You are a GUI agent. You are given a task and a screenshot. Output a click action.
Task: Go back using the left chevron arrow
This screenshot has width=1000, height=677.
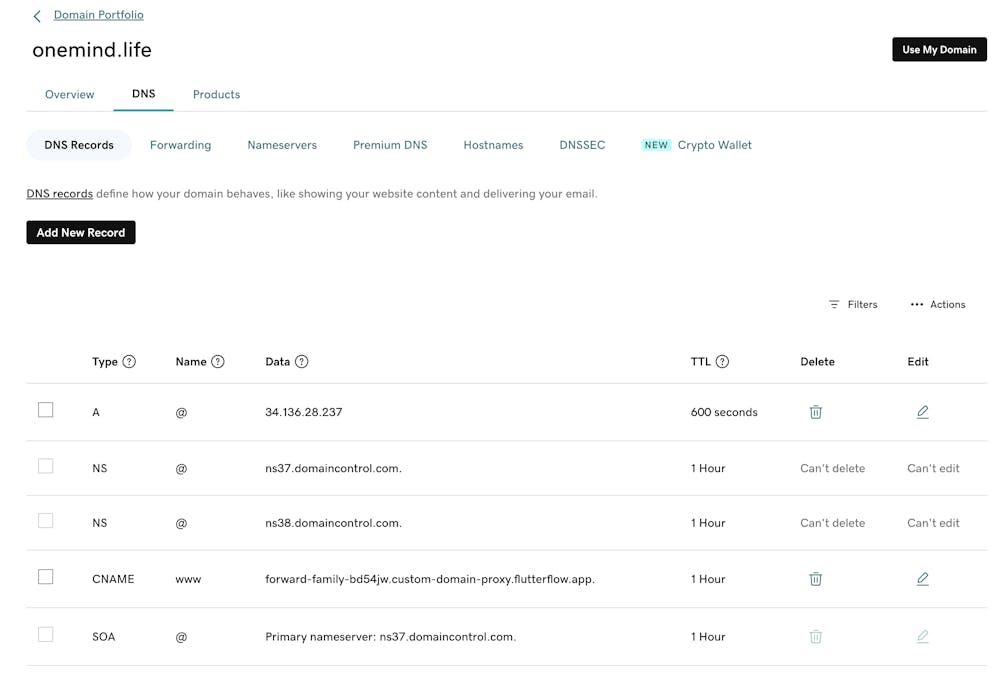(37, 16)
